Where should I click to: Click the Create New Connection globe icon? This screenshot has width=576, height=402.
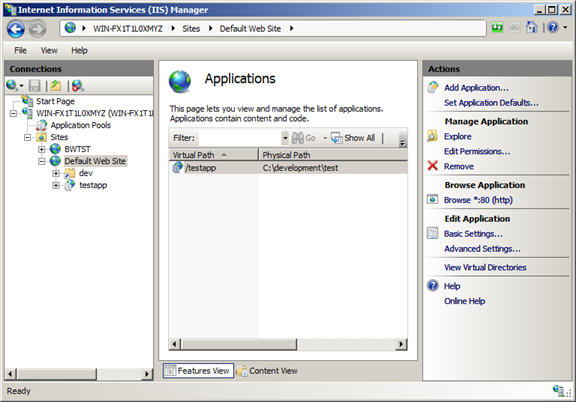coord(12,86)
